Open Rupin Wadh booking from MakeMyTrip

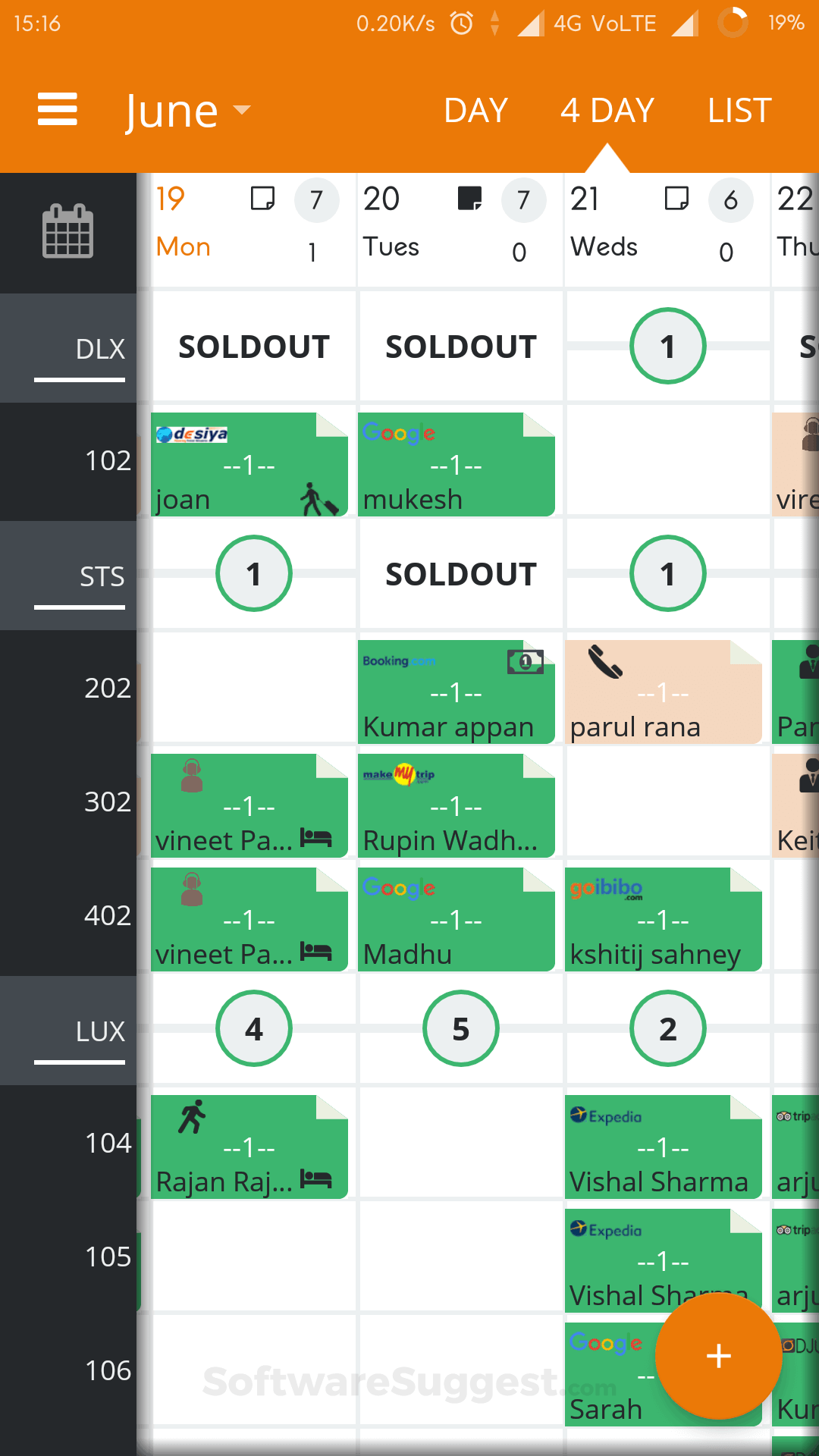tap(456, 805)
